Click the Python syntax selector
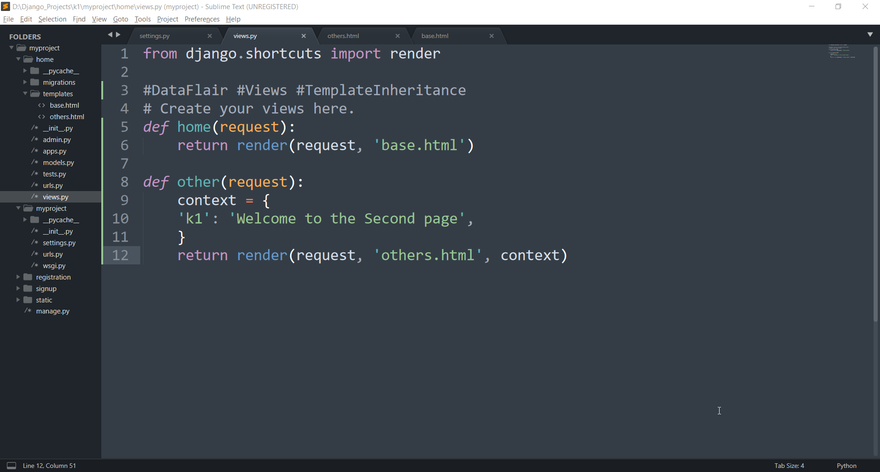Viewport: 880px width, 472px height. [x=846, y=465]
